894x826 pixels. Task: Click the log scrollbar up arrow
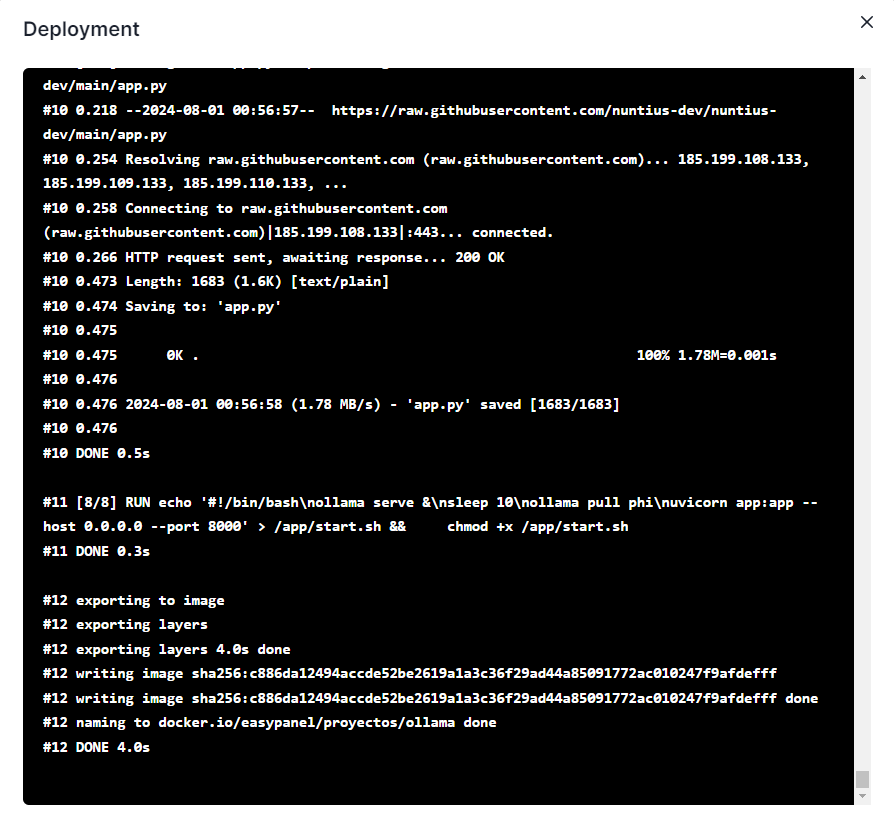click(x=862, y=76)
